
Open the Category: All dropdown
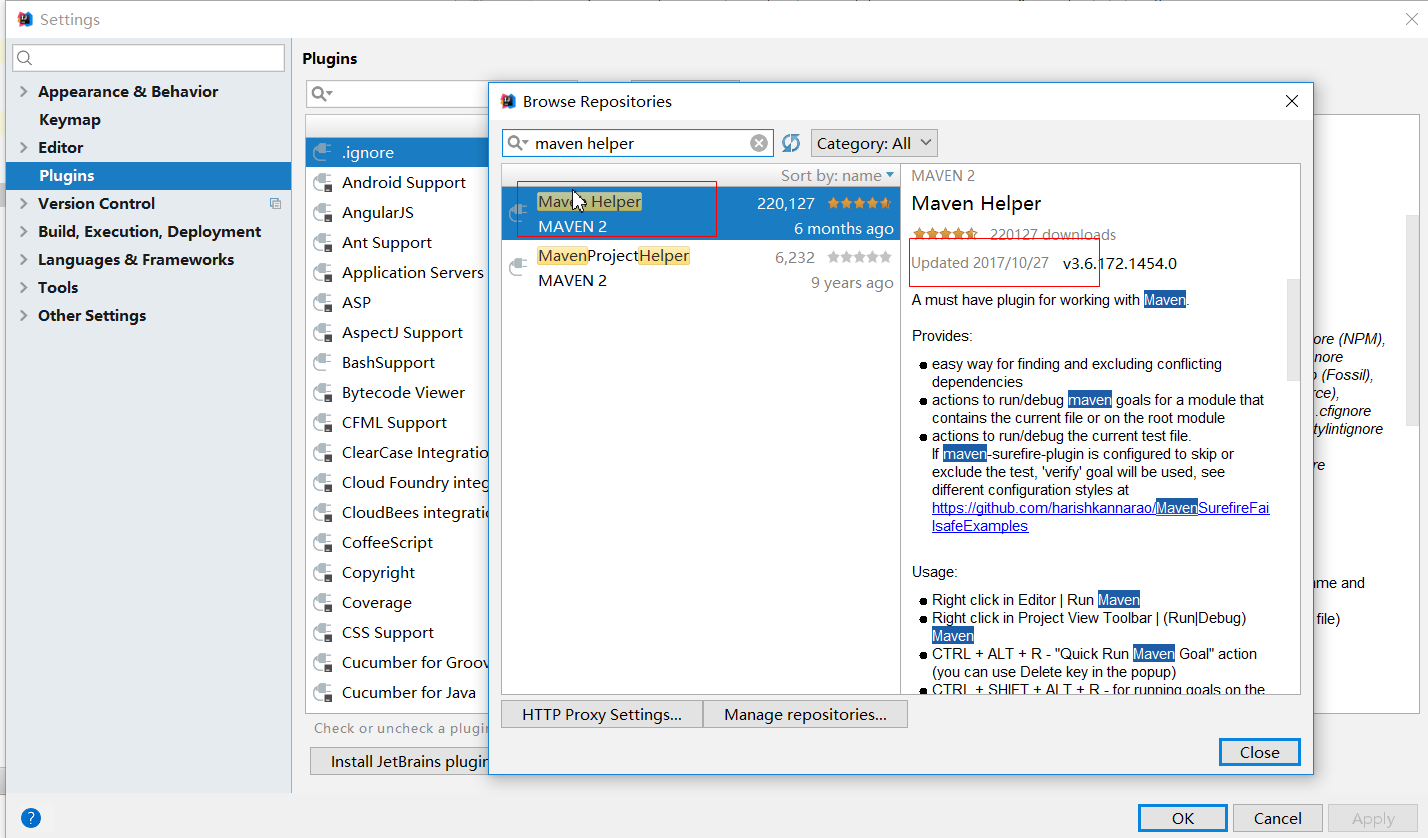[874, 143]
